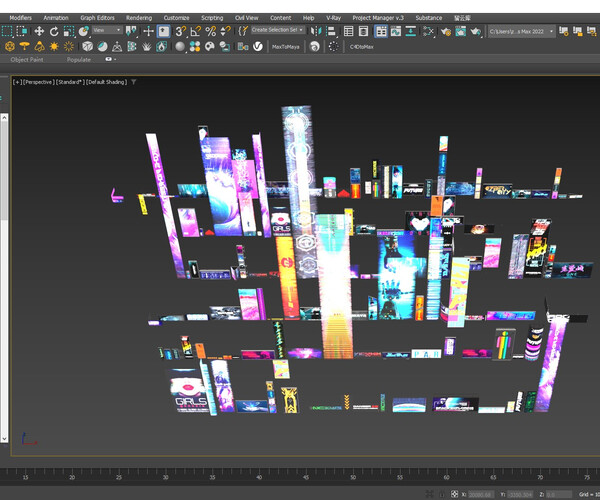Viewport: 600px width, 500px height.
Task: Open the Project Manager v.3 menu
Action: 378,18
